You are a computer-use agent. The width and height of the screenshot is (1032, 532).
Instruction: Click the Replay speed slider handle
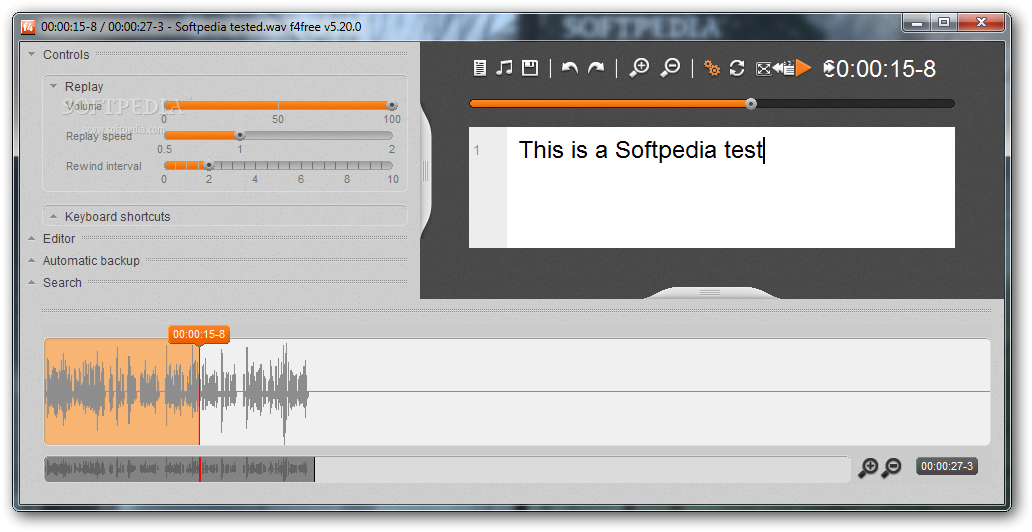coord(240,136)
